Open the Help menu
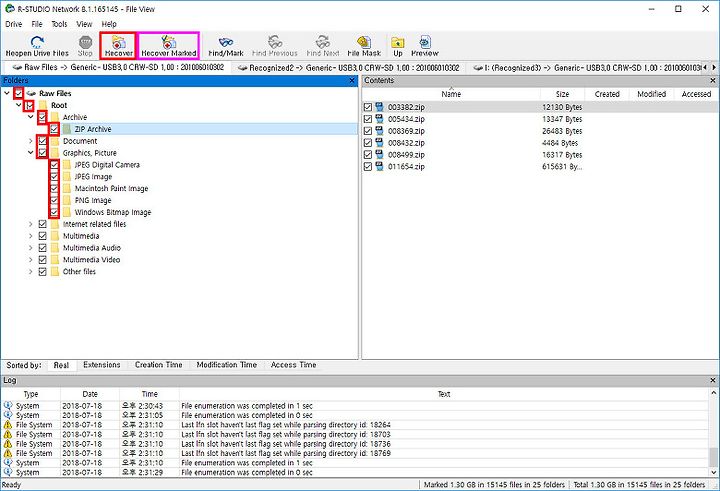The image size is (720, 491). coord(109,24)
